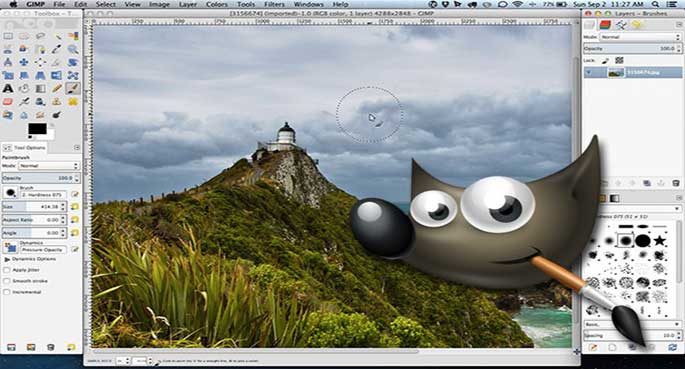The height and width of the screenshot is (369, 685).
Task: Select the Color Picker tool
Action: point(56,49)
